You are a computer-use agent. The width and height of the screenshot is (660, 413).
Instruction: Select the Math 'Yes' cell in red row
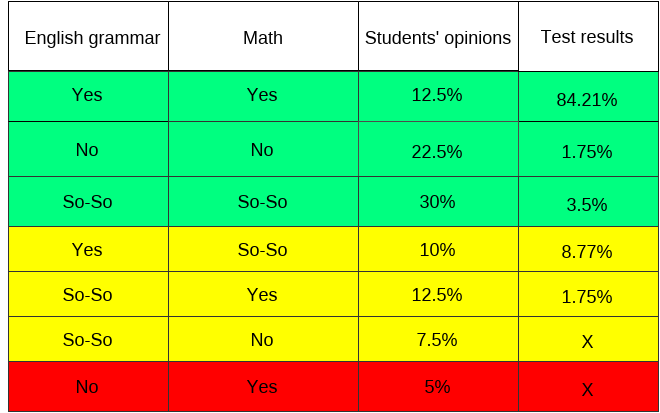(262, 387)
